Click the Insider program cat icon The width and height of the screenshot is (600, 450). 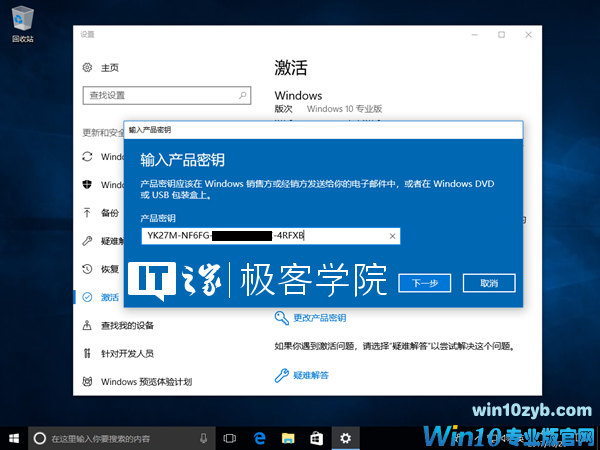pos(87,381)
